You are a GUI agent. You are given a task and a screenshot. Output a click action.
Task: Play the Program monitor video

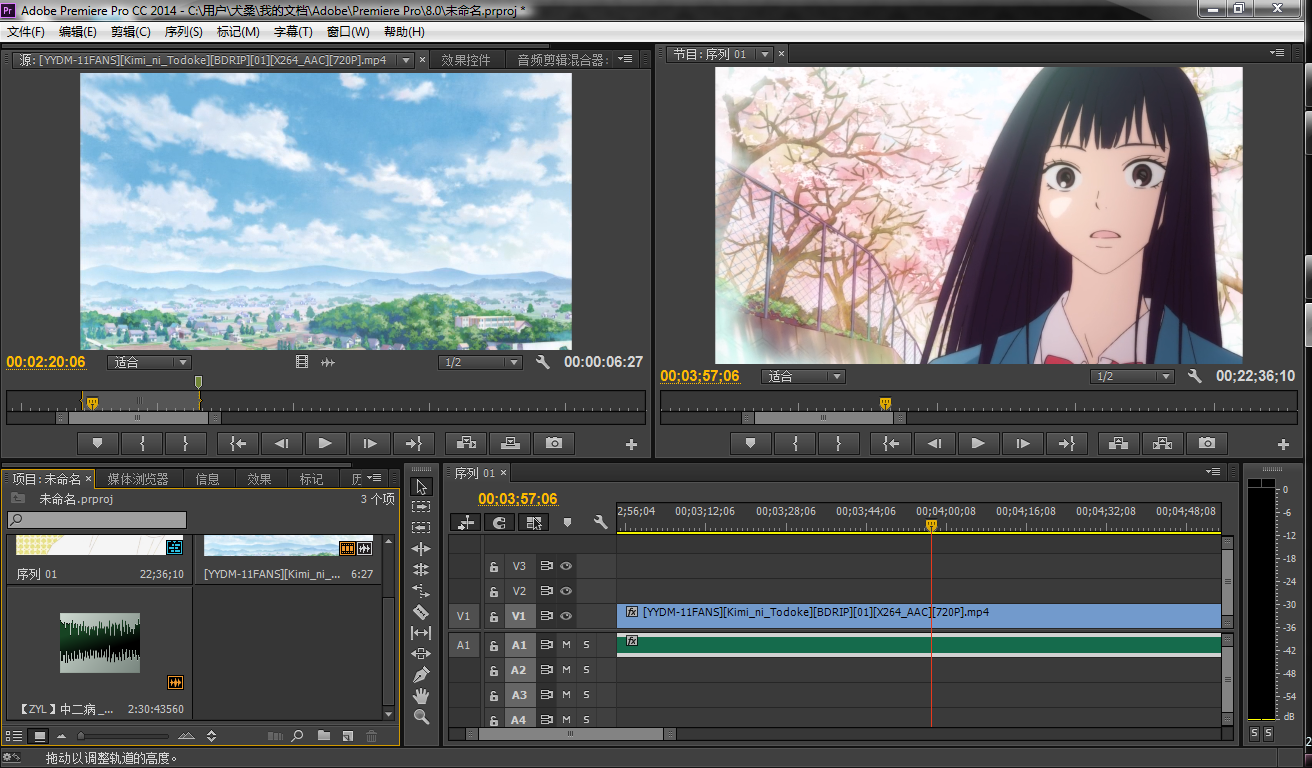tap(978, 443)
